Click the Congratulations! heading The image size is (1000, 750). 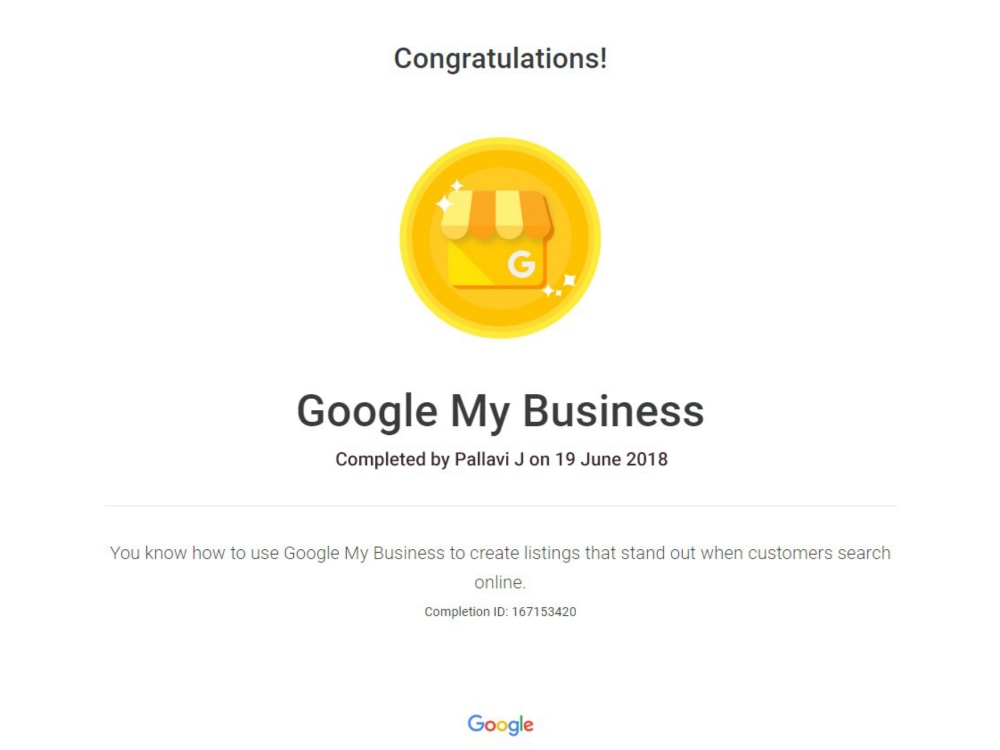point(501,59)
